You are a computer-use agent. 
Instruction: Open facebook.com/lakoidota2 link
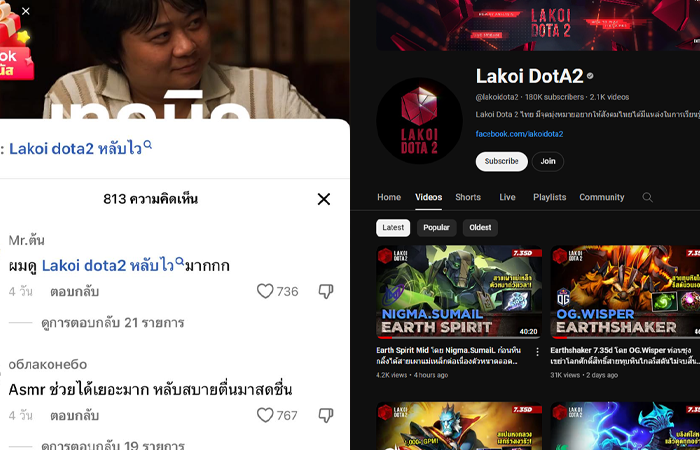519,134
